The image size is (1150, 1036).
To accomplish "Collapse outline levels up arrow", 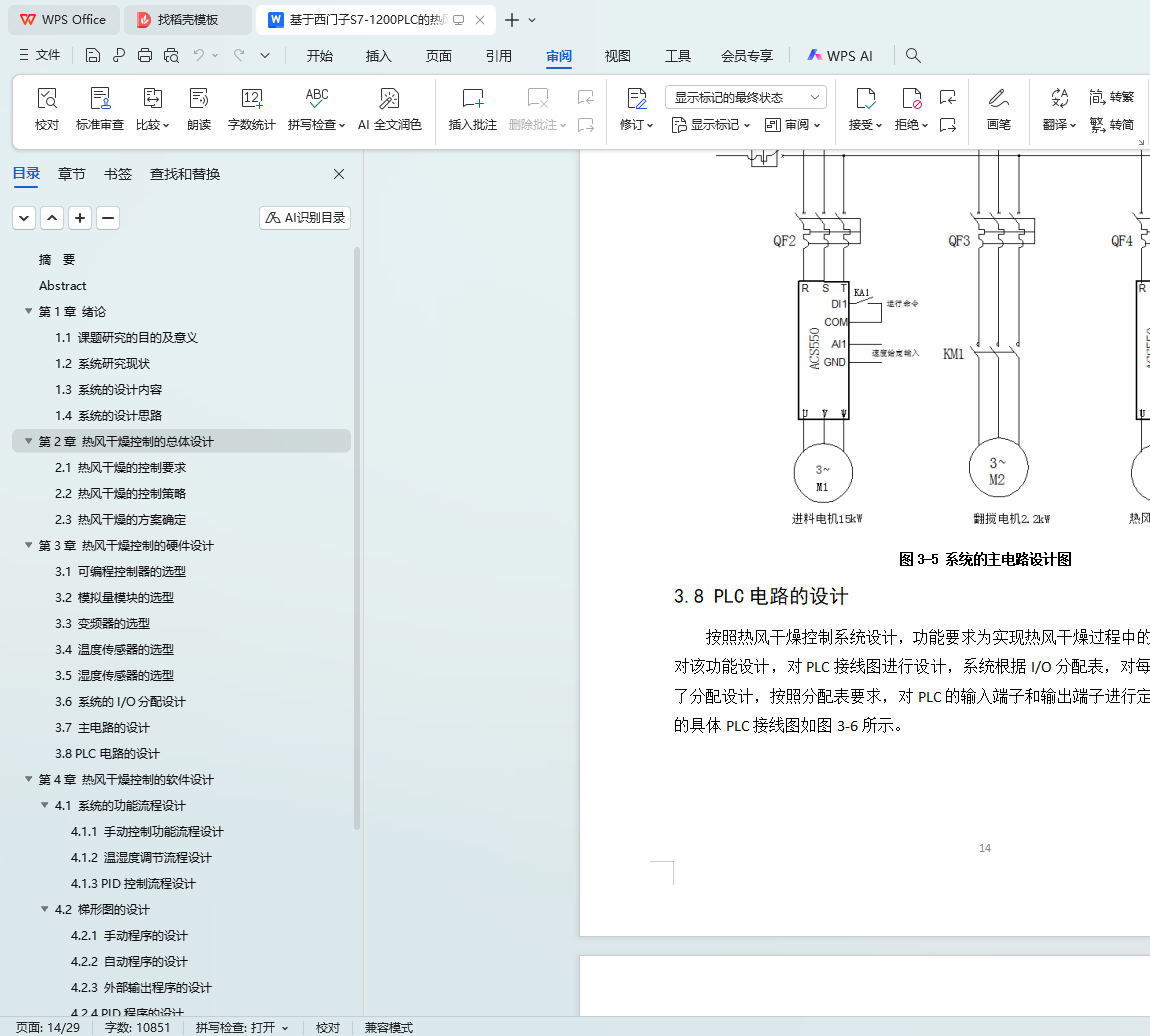I will click(x=52, y=218).
